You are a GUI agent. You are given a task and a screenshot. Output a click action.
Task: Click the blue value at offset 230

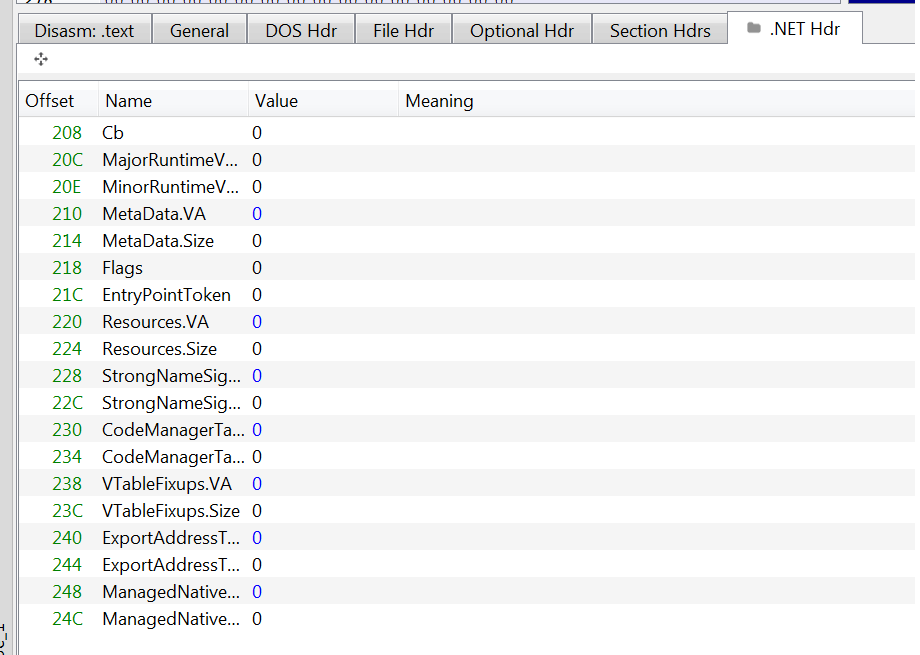(257, 430)
